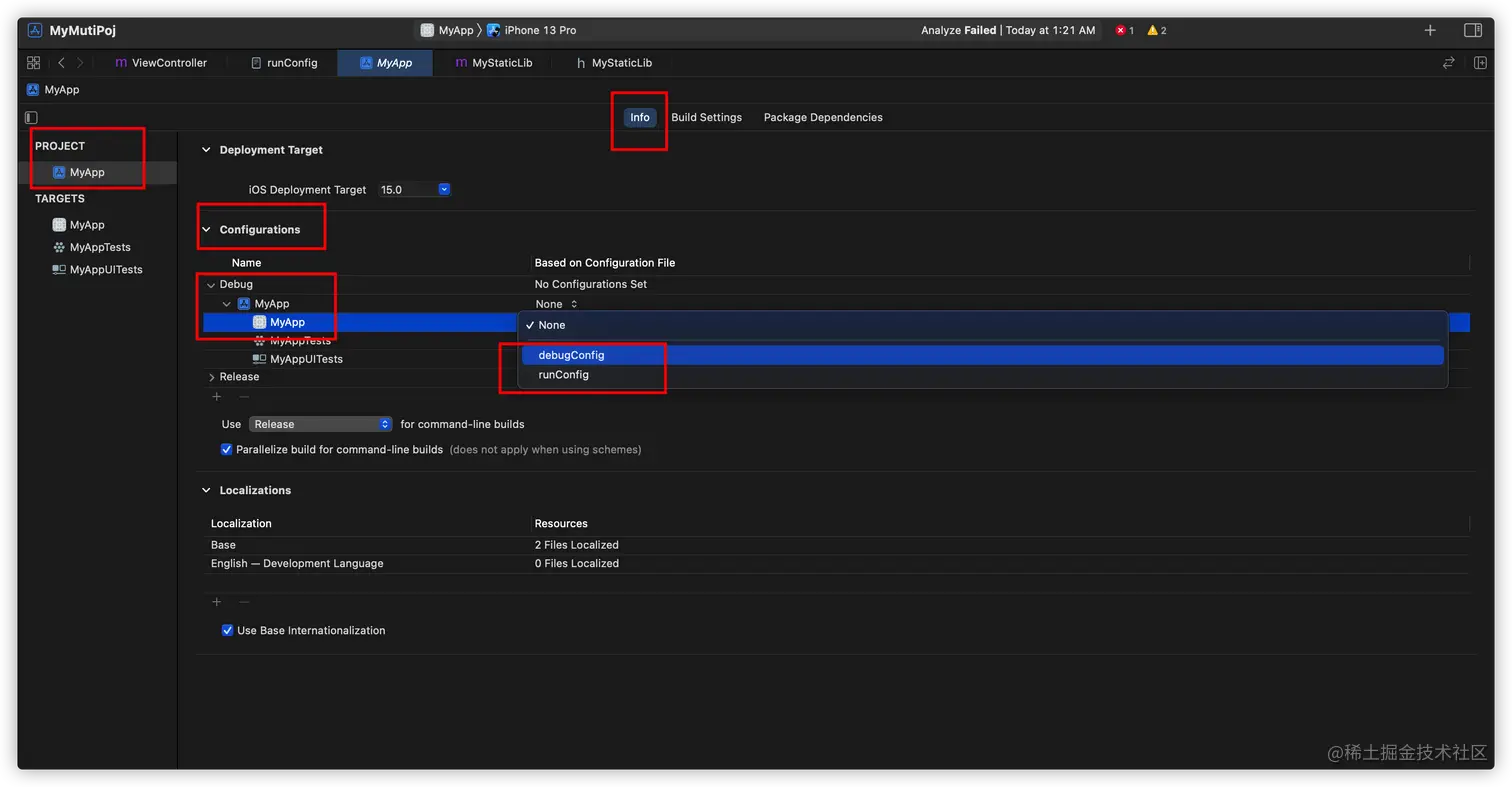Remove configuration with minus button
This screenshot has width=1512, height=787.
click(x=244, y=397)
